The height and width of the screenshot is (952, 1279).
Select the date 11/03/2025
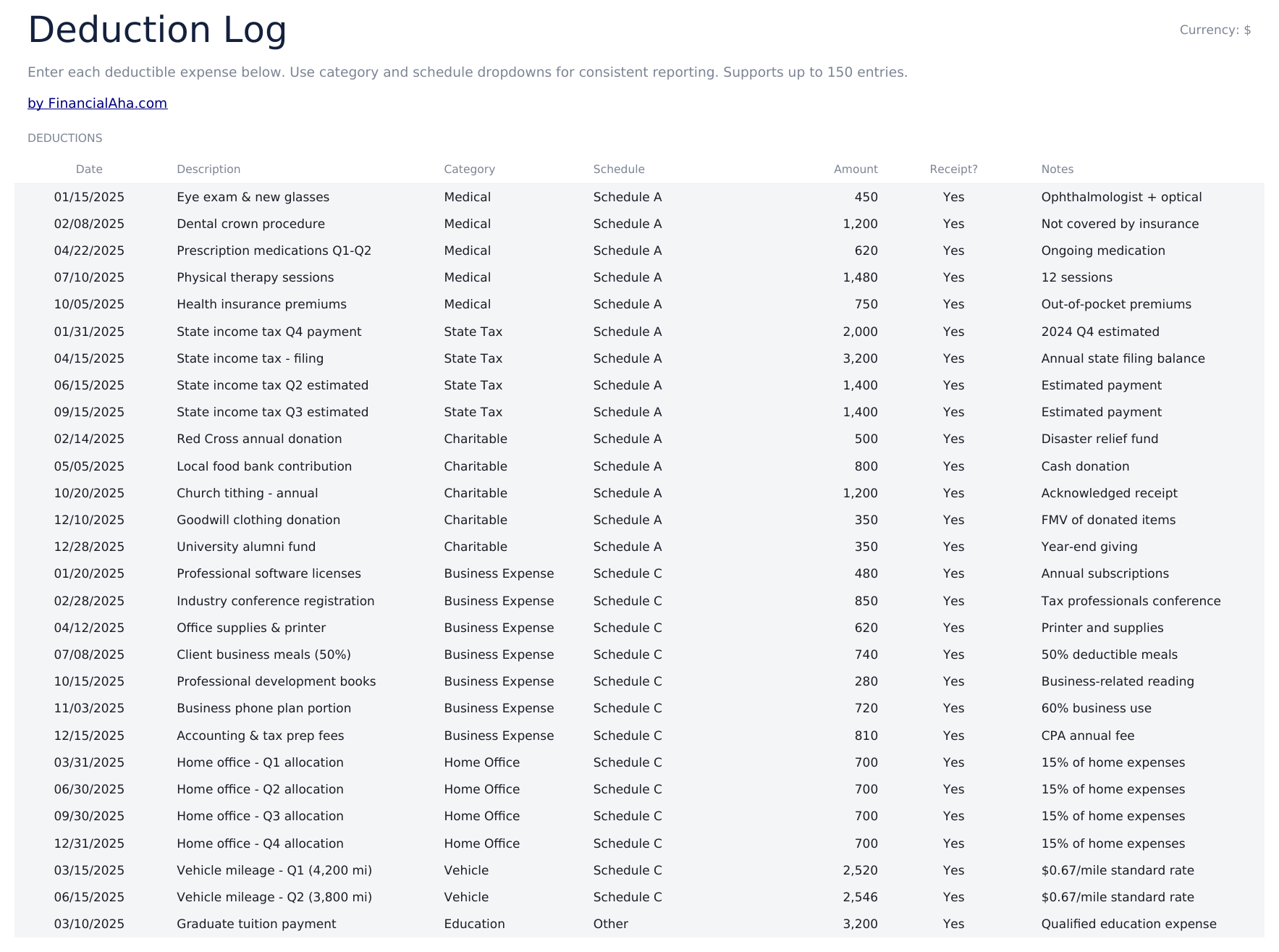point(89,708)
